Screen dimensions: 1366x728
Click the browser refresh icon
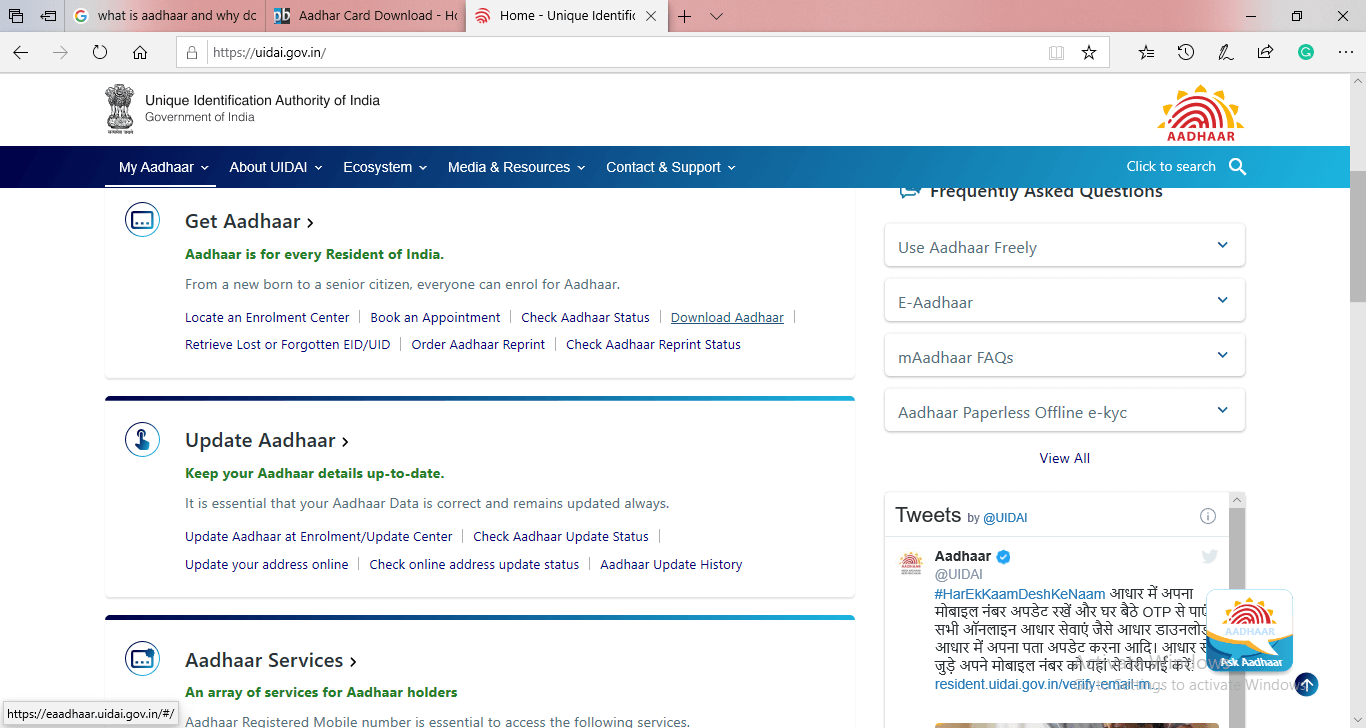coord(100,53)
